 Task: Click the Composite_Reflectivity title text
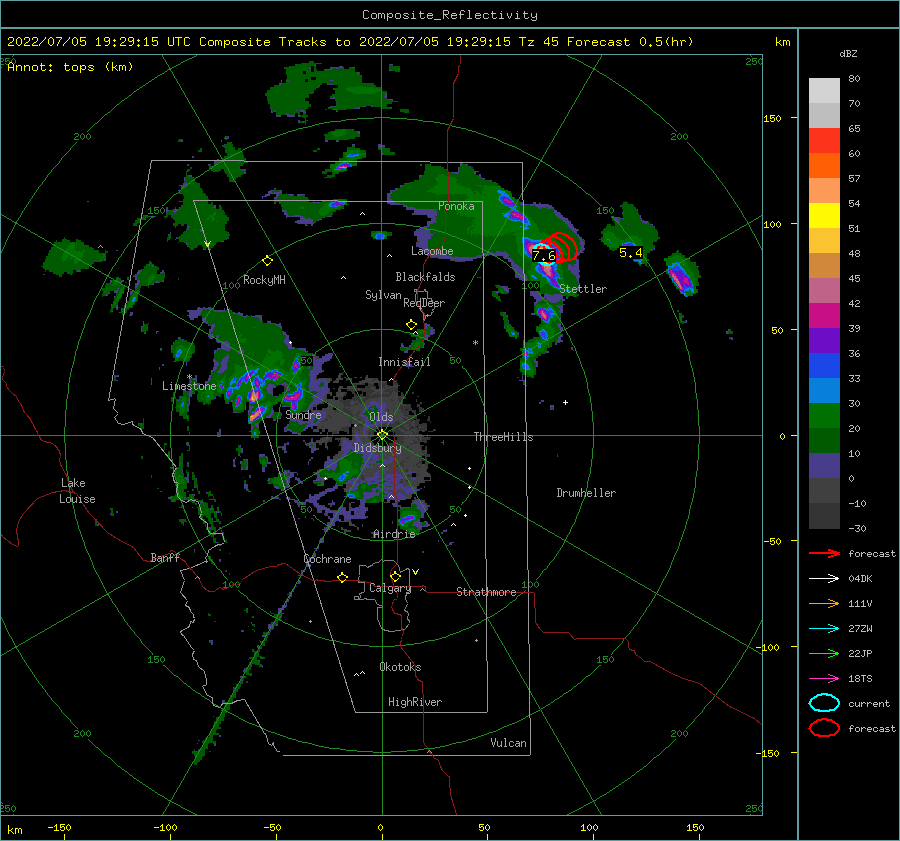coord(450,15)
